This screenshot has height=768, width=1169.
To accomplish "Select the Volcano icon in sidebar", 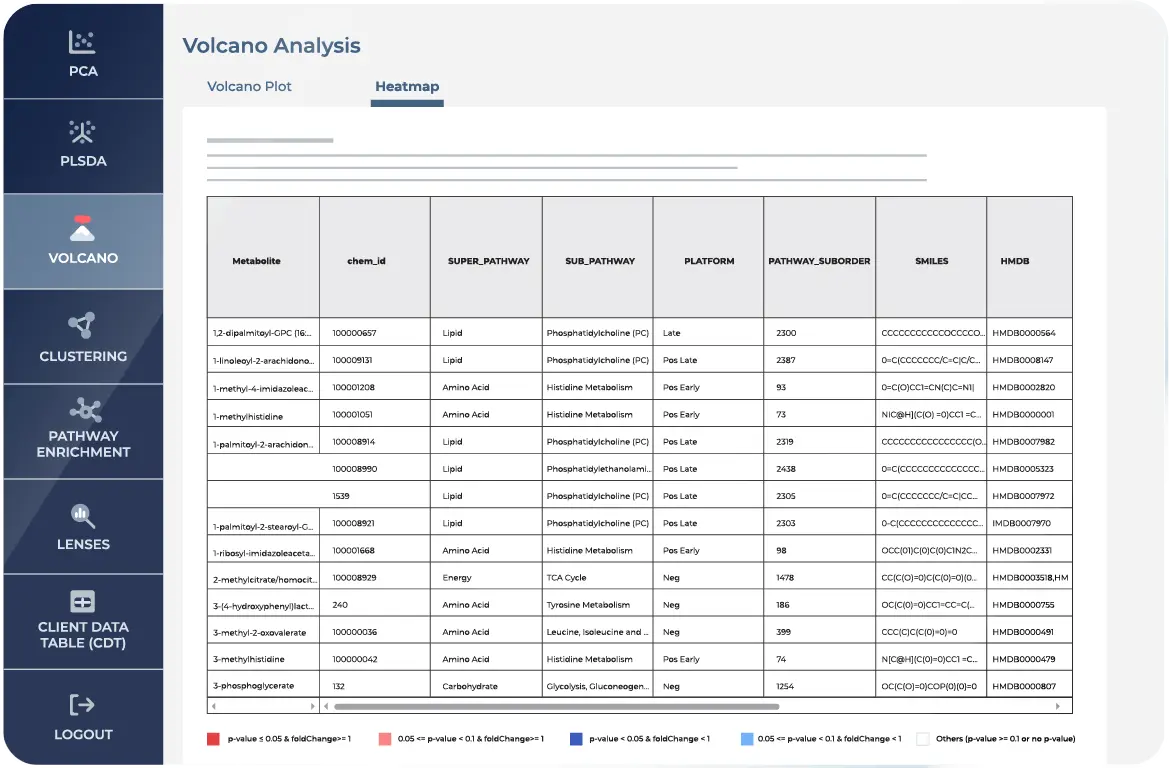I will pos(82,228).
